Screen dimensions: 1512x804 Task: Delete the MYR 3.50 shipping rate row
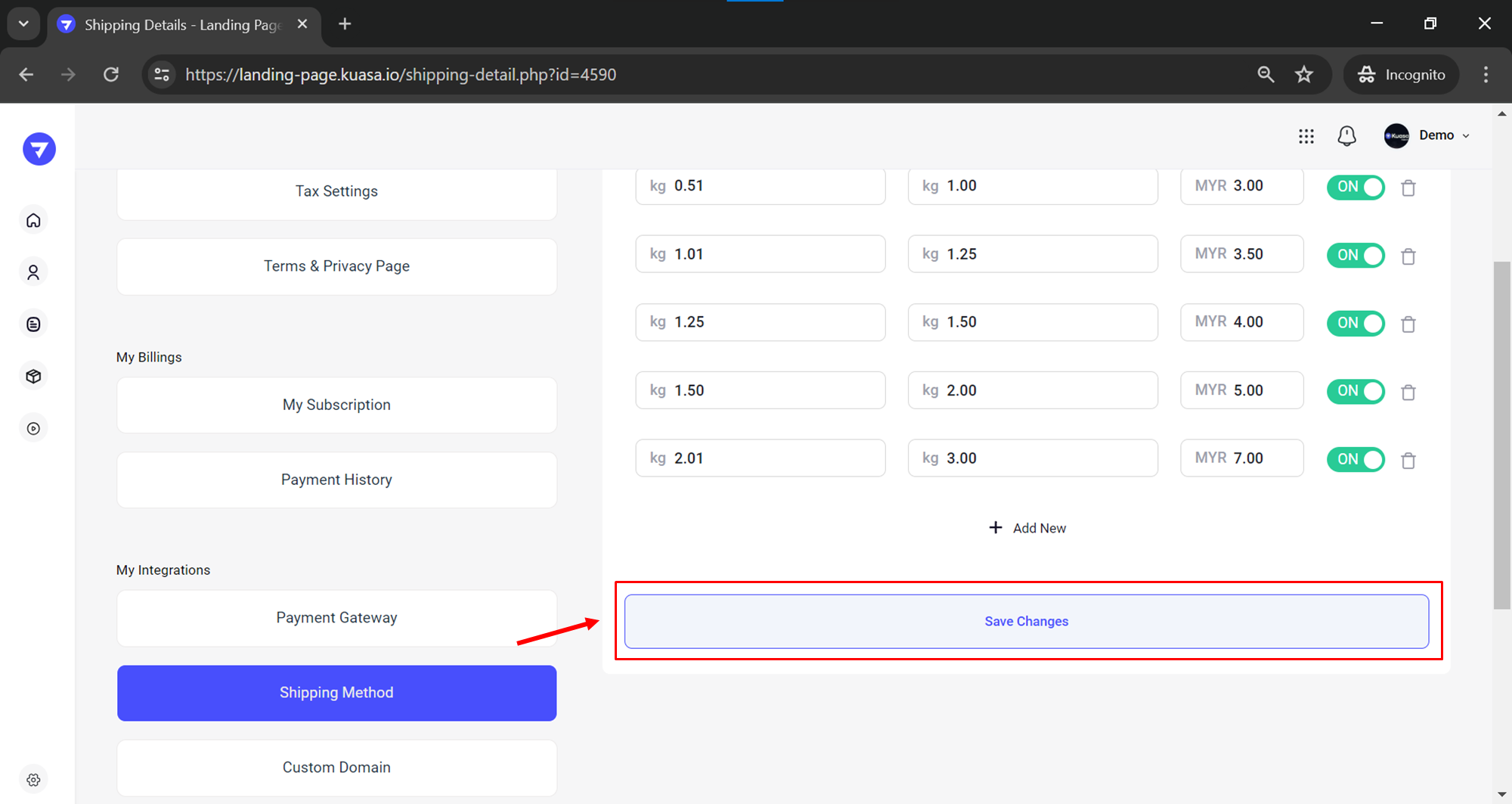point(1408,256)
